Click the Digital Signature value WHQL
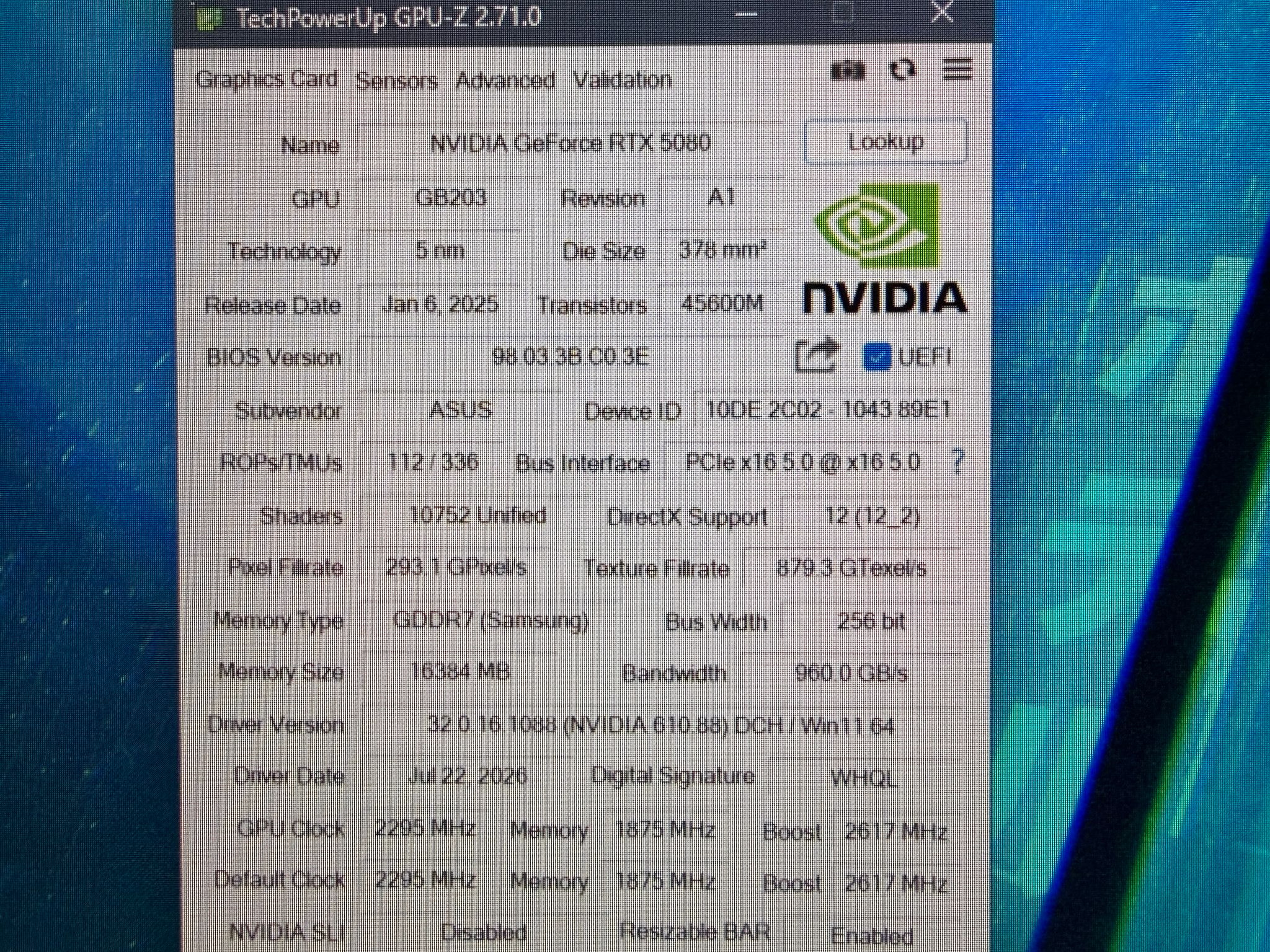The image size is (1270, 952). (863, 777)
